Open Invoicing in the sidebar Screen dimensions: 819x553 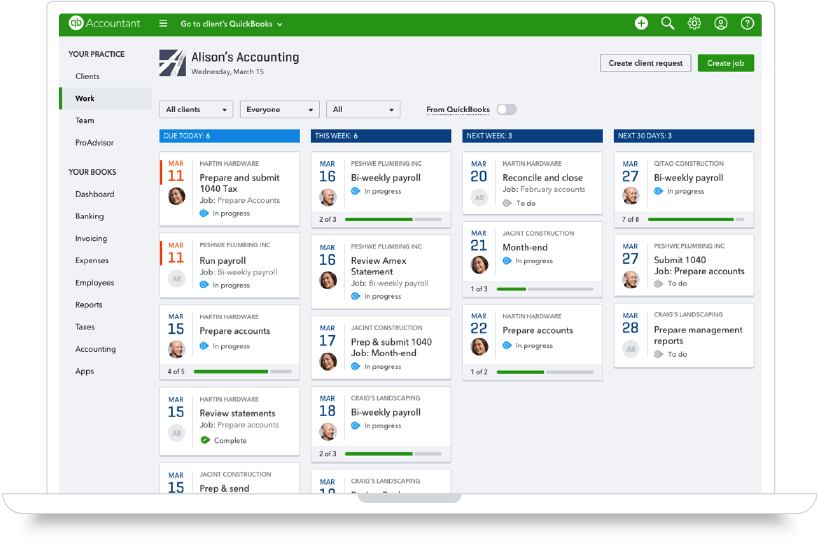point(91,238)
